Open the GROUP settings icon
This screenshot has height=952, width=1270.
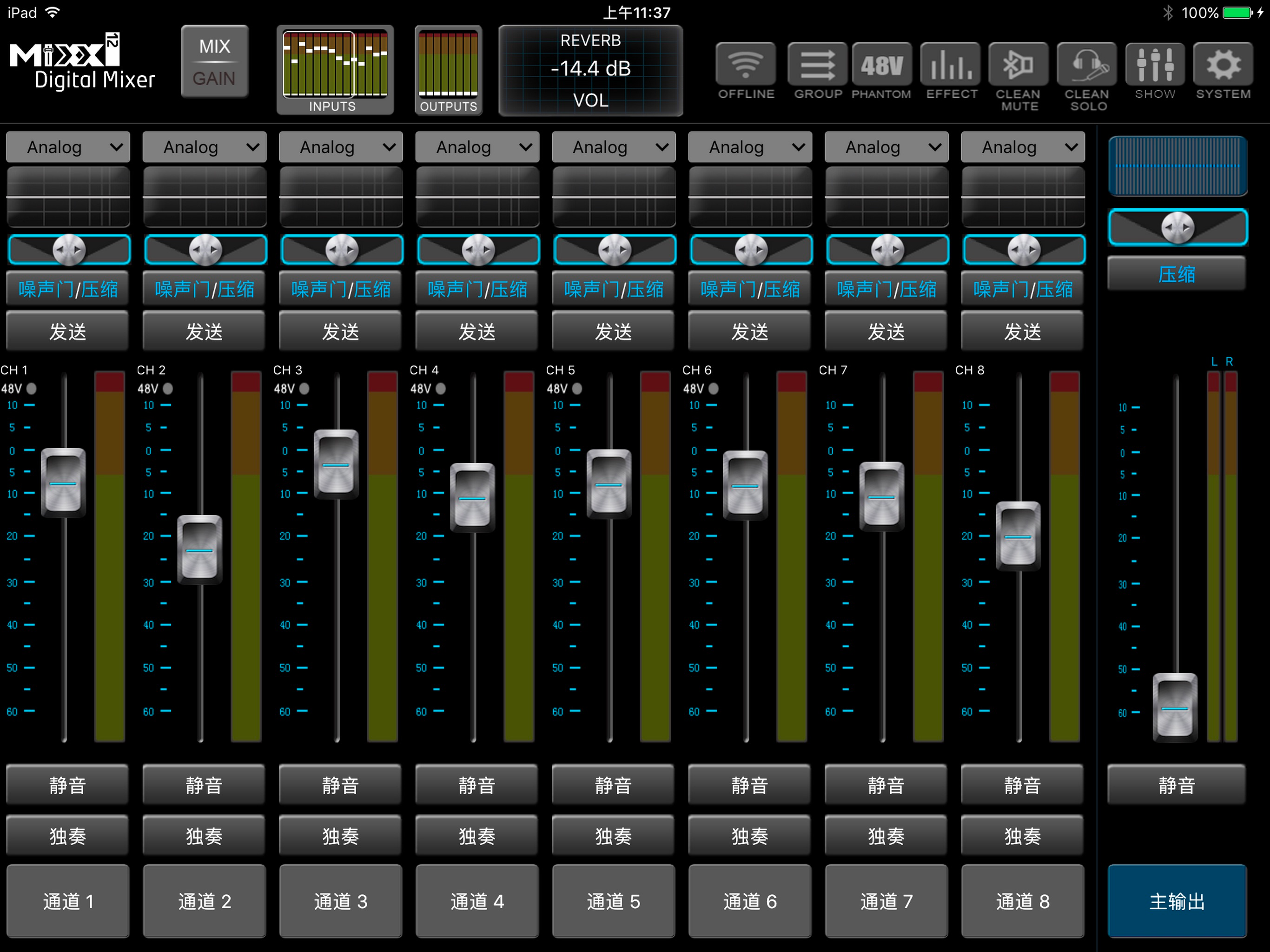tap(817, 64)
